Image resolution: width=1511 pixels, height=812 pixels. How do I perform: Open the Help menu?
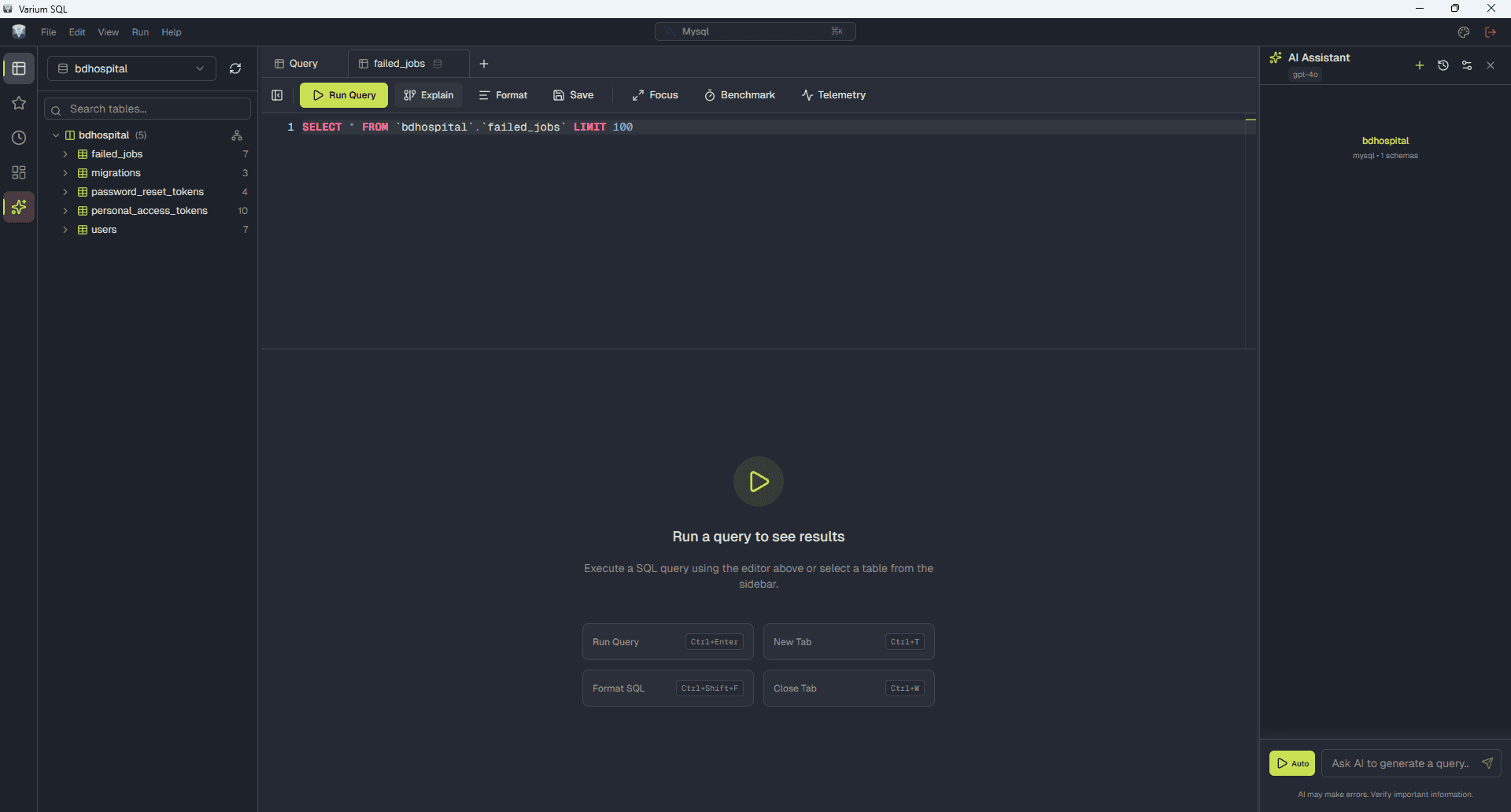point(172,32)
